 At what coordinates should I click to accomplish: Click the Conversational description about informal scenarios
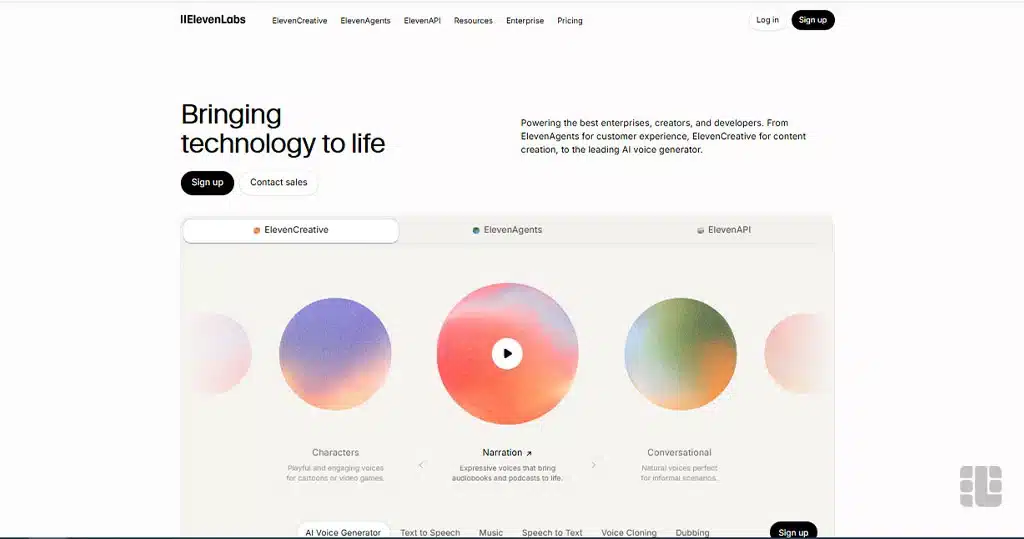coord(679,473)
